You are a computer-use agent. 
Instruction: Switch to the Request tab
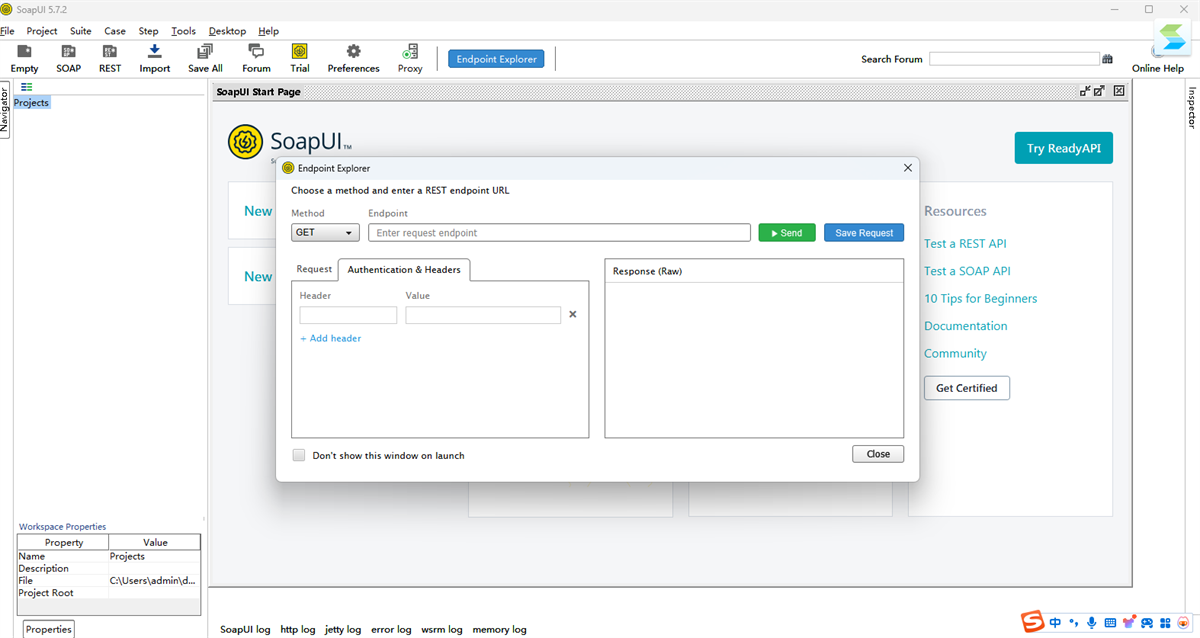click(314, 269)
